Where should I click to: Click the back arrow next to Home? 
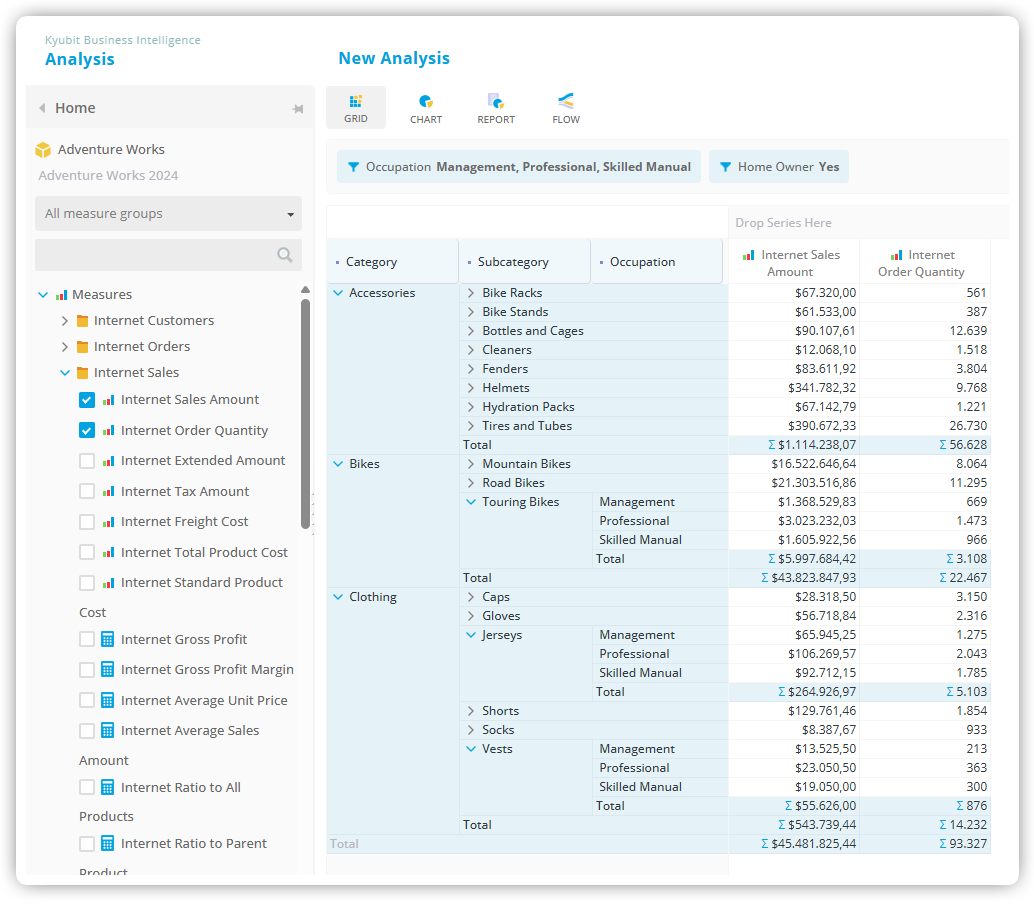(42, 108)
